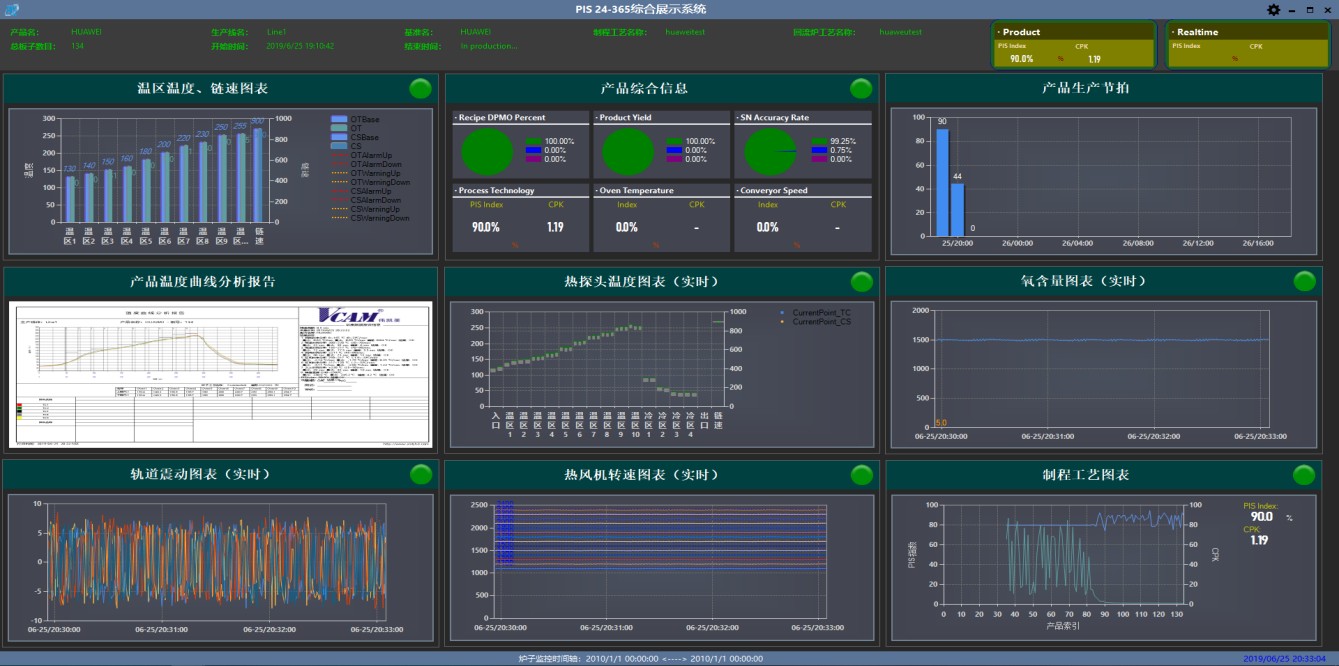Viewport: 1339px width, 666px height.
Task: Click green status light on 热风机转速图表 panel
Action: click(x=861, y=475)
